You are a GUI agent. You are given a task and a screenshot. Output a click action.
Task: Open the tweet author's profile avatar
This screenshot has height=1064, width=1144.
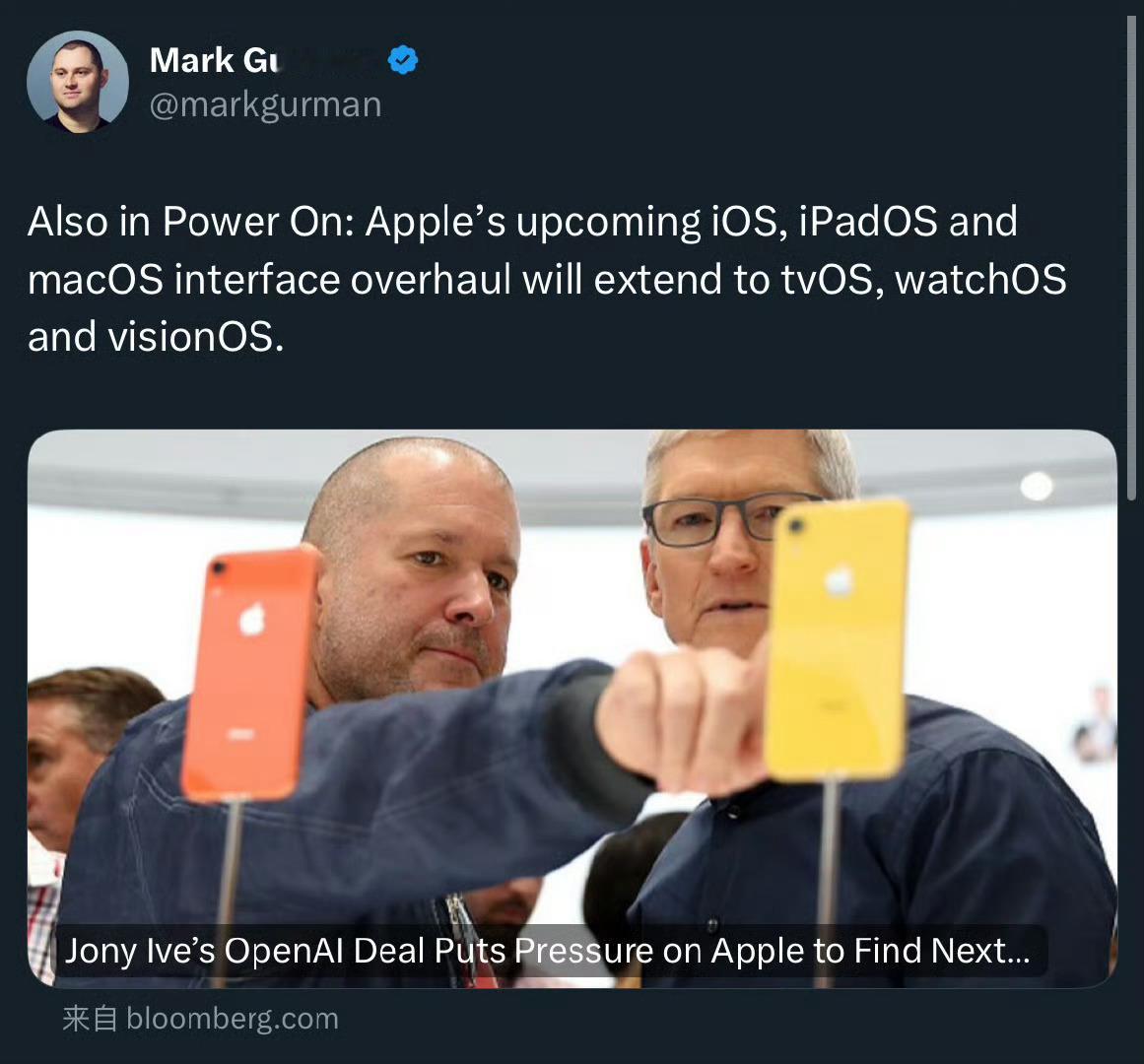coord(77,82)
